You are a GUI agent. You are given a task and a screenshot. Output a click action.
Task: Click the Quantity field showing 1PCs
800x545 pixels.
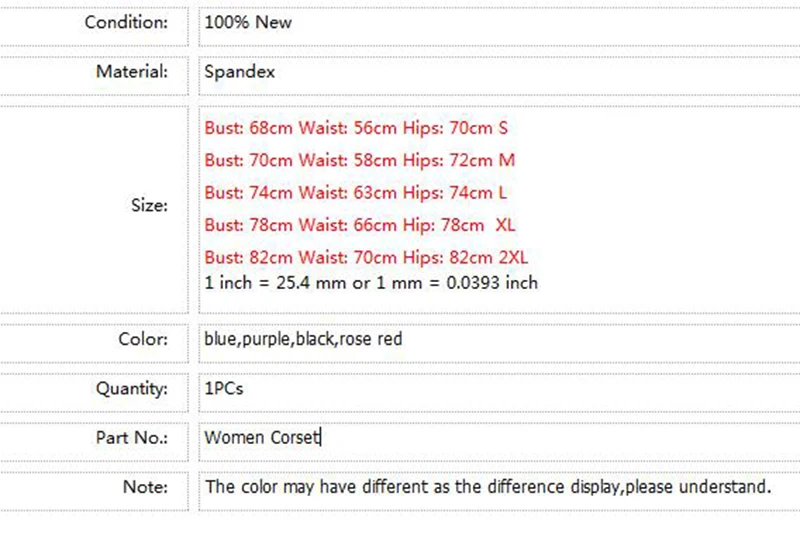click(x=499, y=389)
